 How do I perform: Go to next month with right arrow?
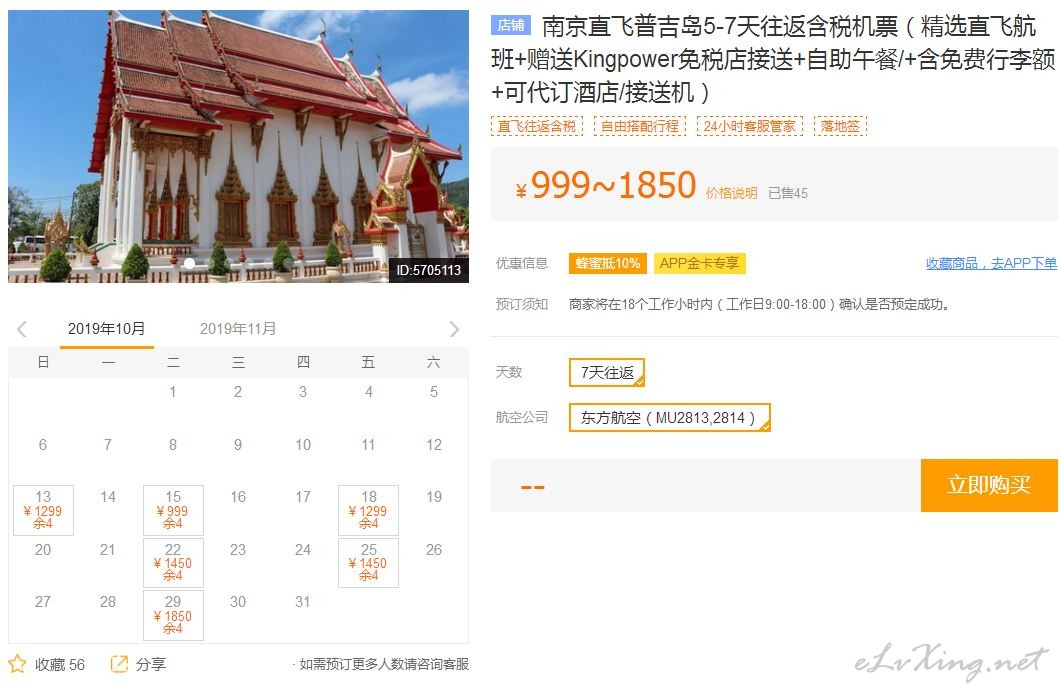(x=454, y=329)
